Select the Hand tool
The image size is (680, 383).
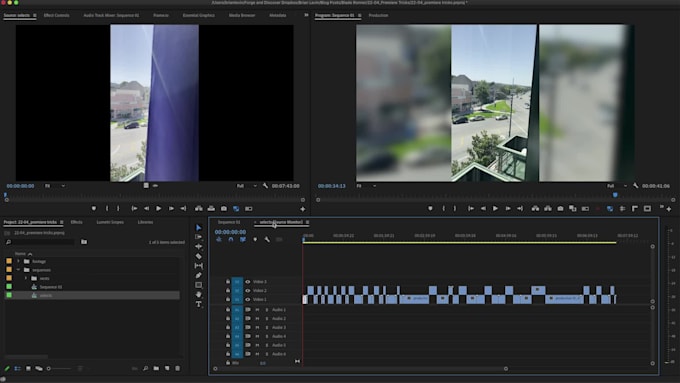point(199,295)
